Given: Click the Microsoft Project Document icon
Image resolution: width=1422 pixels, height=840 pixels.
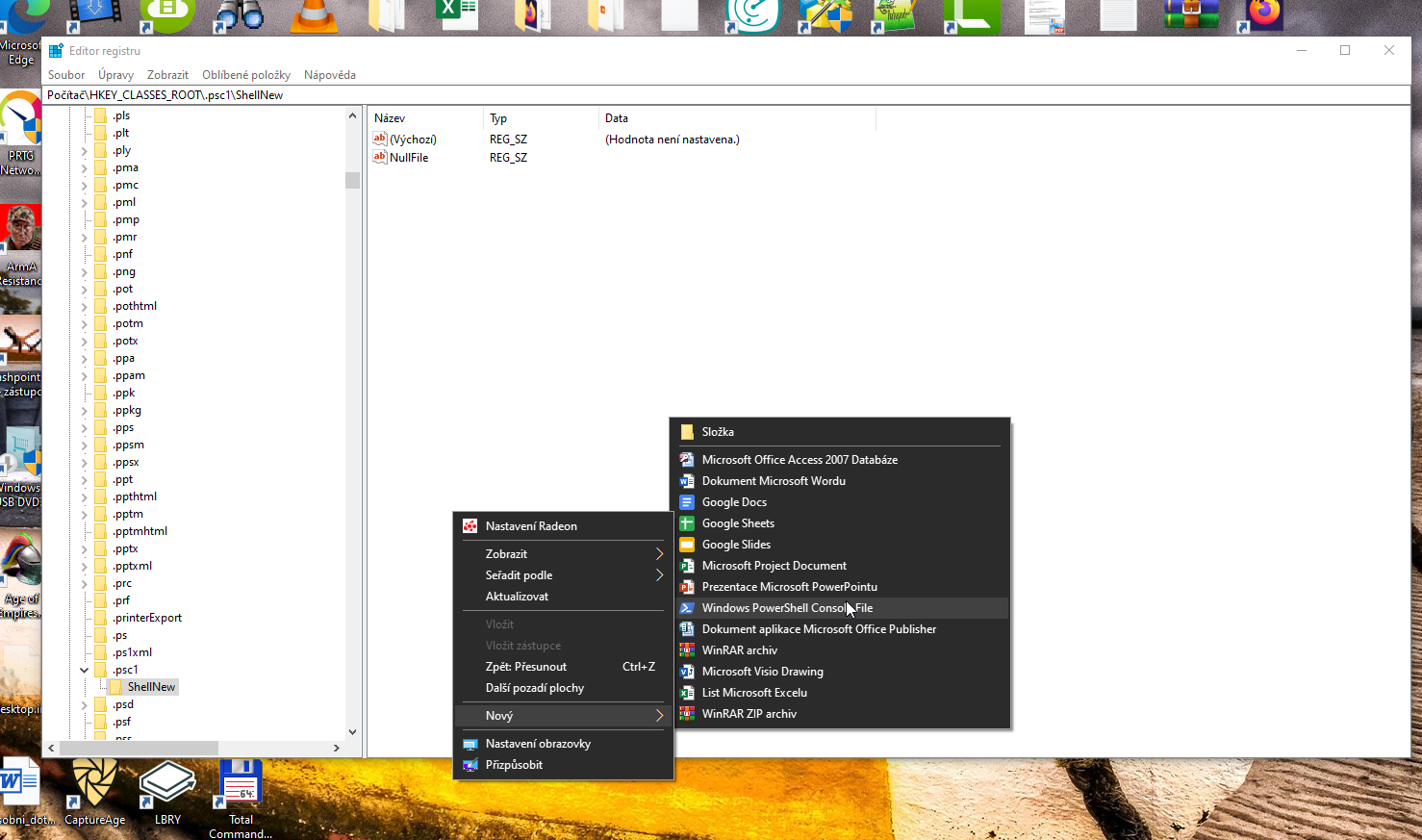Looking at the screenshot, I should [687, 566].
